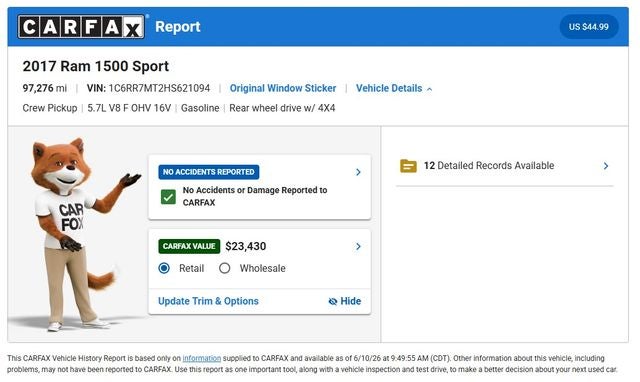The height and width of the screenshot is (382, 640).
Task: Open CARFAX Value details chevron
Action: click(358, 247)
